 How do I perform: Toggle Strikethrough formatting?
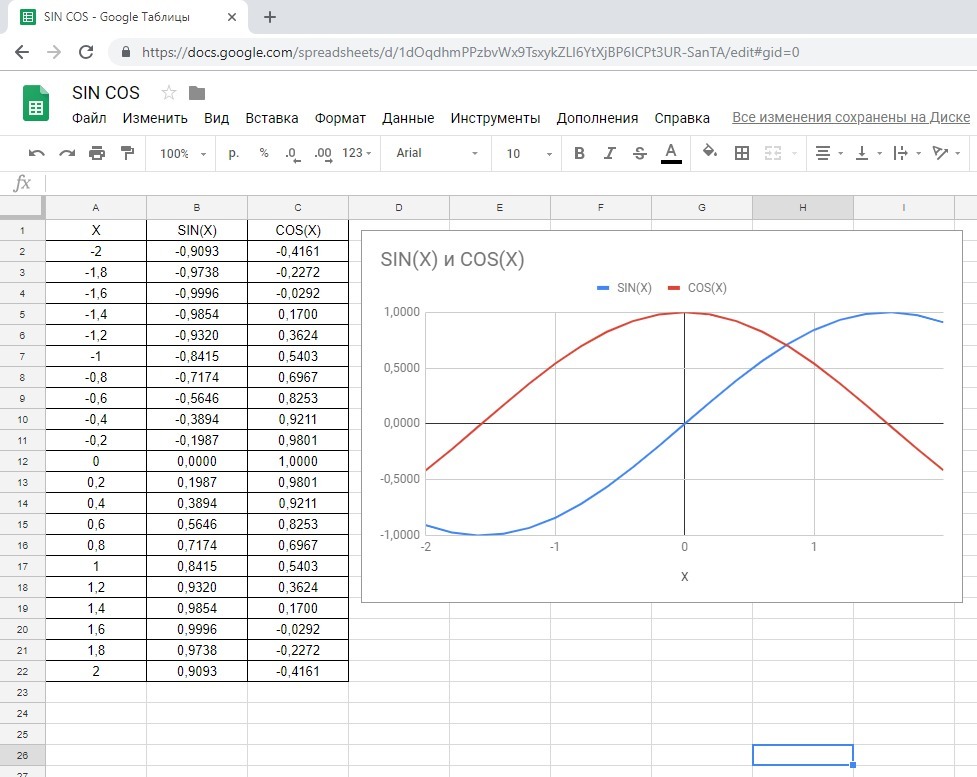pyautogui.click(x=640, y=153)
